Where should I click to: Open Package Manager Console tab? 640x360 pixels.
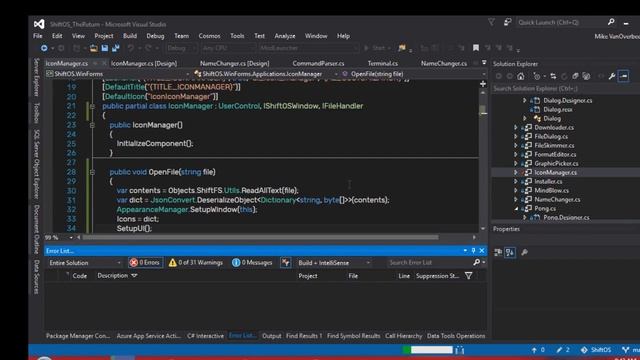(78, 336)
